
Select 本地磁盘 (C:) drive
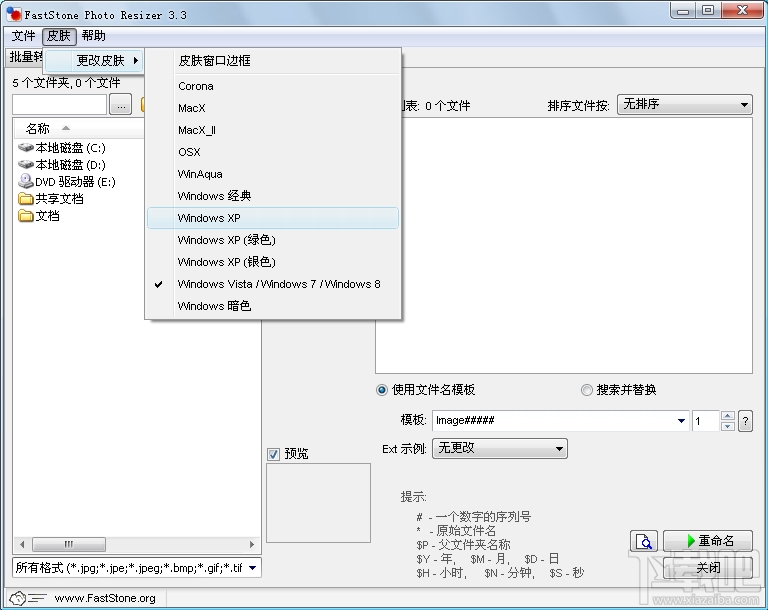[x=70, y=148]
